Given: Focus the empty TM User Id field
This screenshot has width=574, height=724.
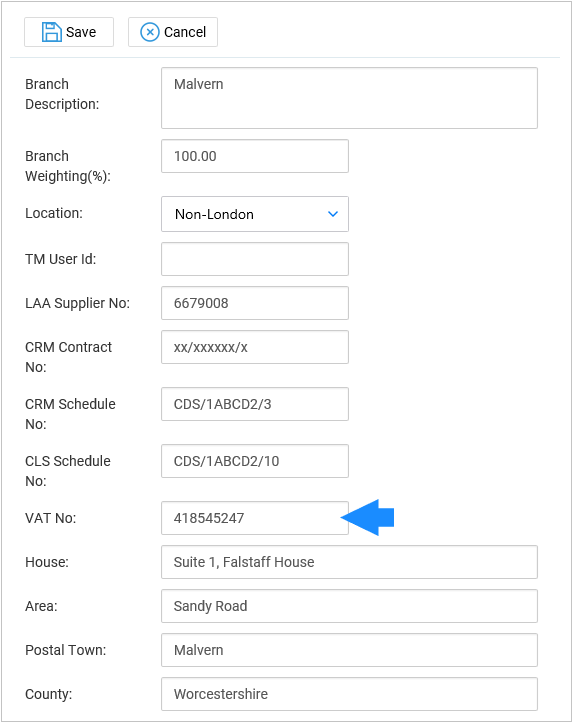Looking at the screenshot, I should 255,259.
